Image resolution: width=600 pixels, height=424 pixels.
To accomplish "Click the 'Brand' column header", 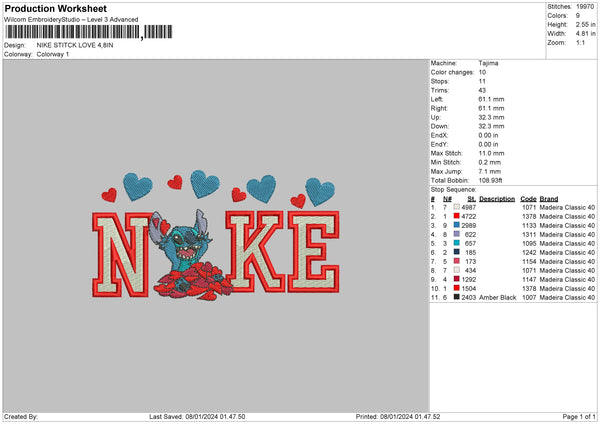I will pyautogui.click(x=549, y=199).
